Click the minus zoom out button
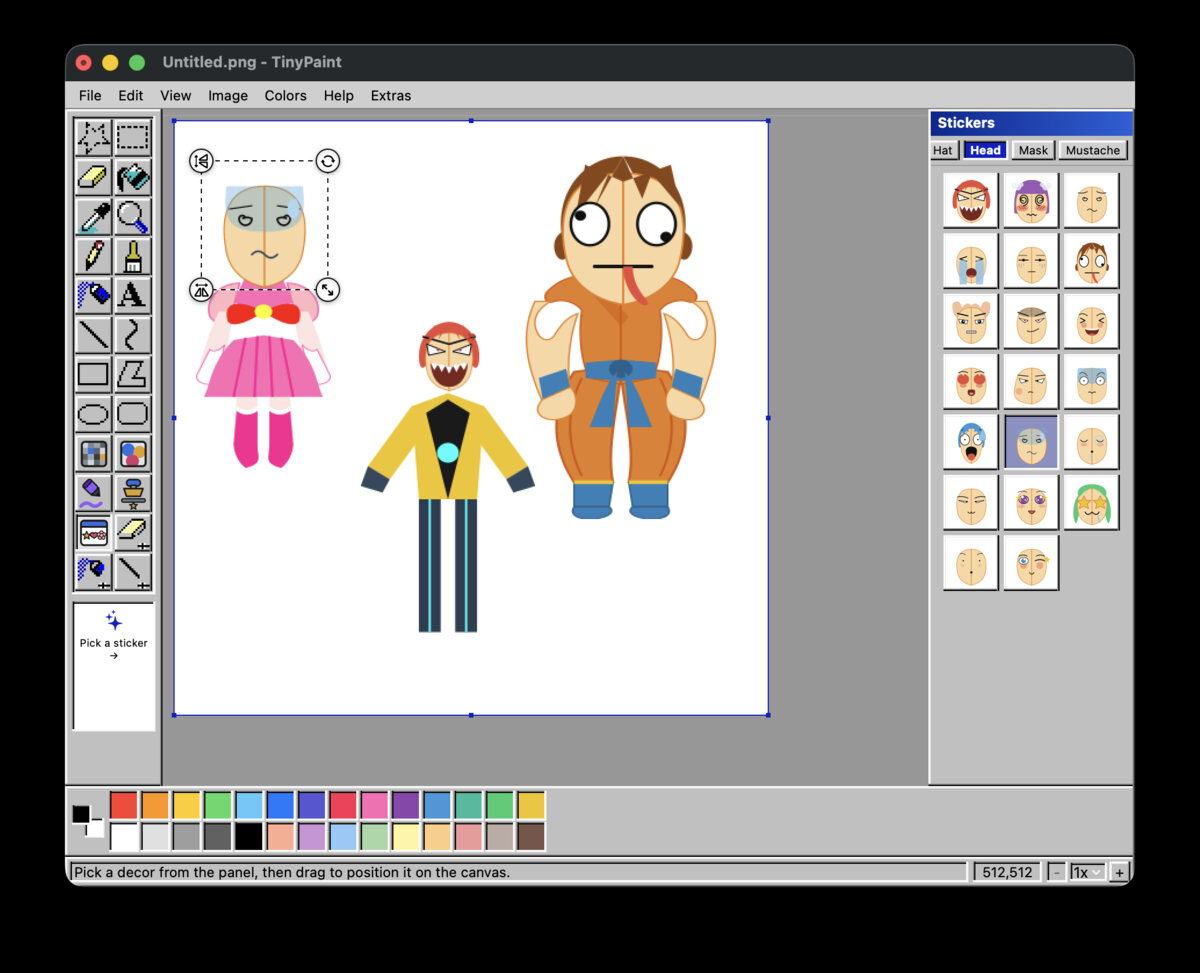 1057,872
